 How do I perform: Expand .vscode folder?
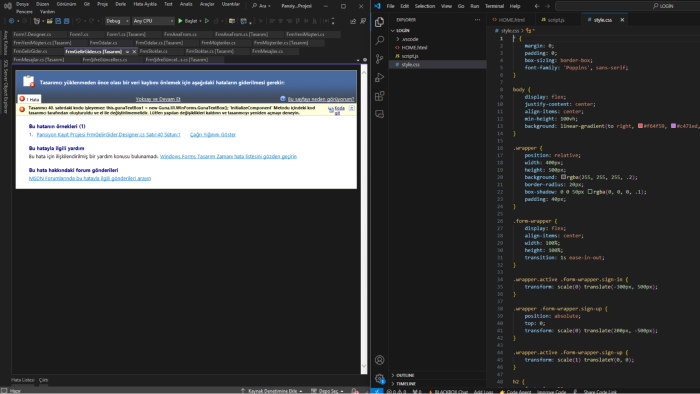coord(398,39)
